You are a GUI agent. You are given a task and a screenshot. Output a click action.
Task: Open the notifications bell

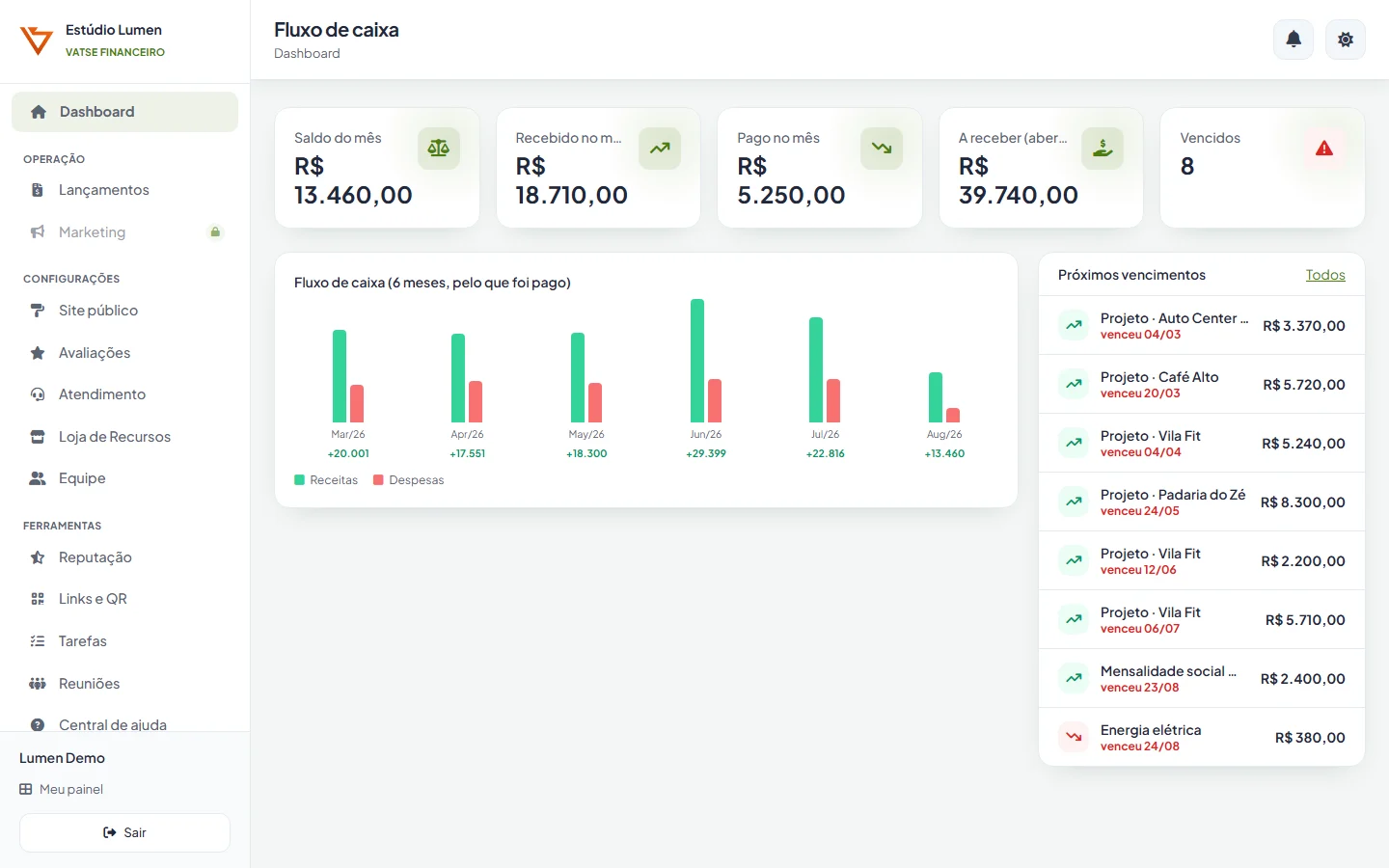tap(1294, 40)
